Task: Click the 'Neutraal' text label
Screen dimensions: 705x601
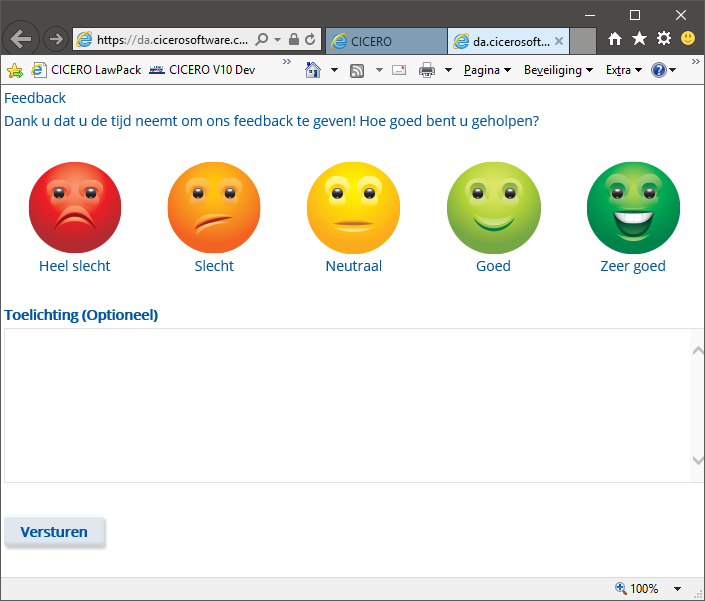Action: (353, 266)
